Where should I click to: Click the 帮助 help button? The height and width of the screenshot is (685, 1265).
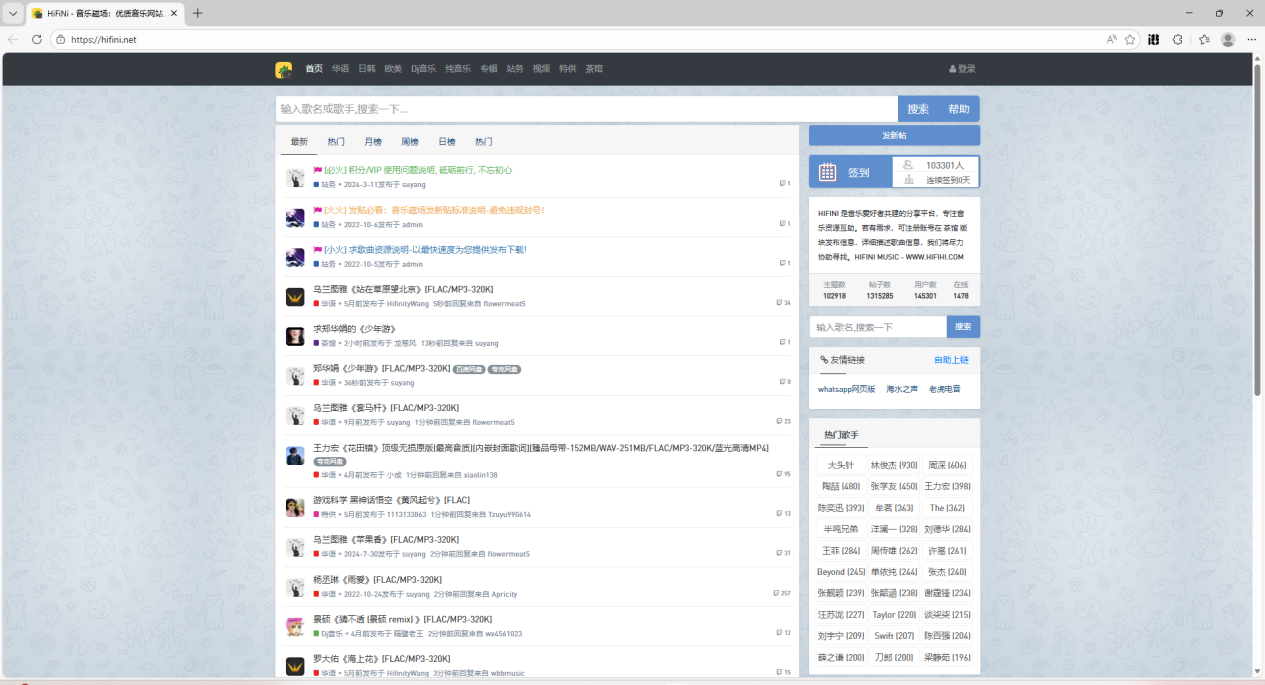959,109
